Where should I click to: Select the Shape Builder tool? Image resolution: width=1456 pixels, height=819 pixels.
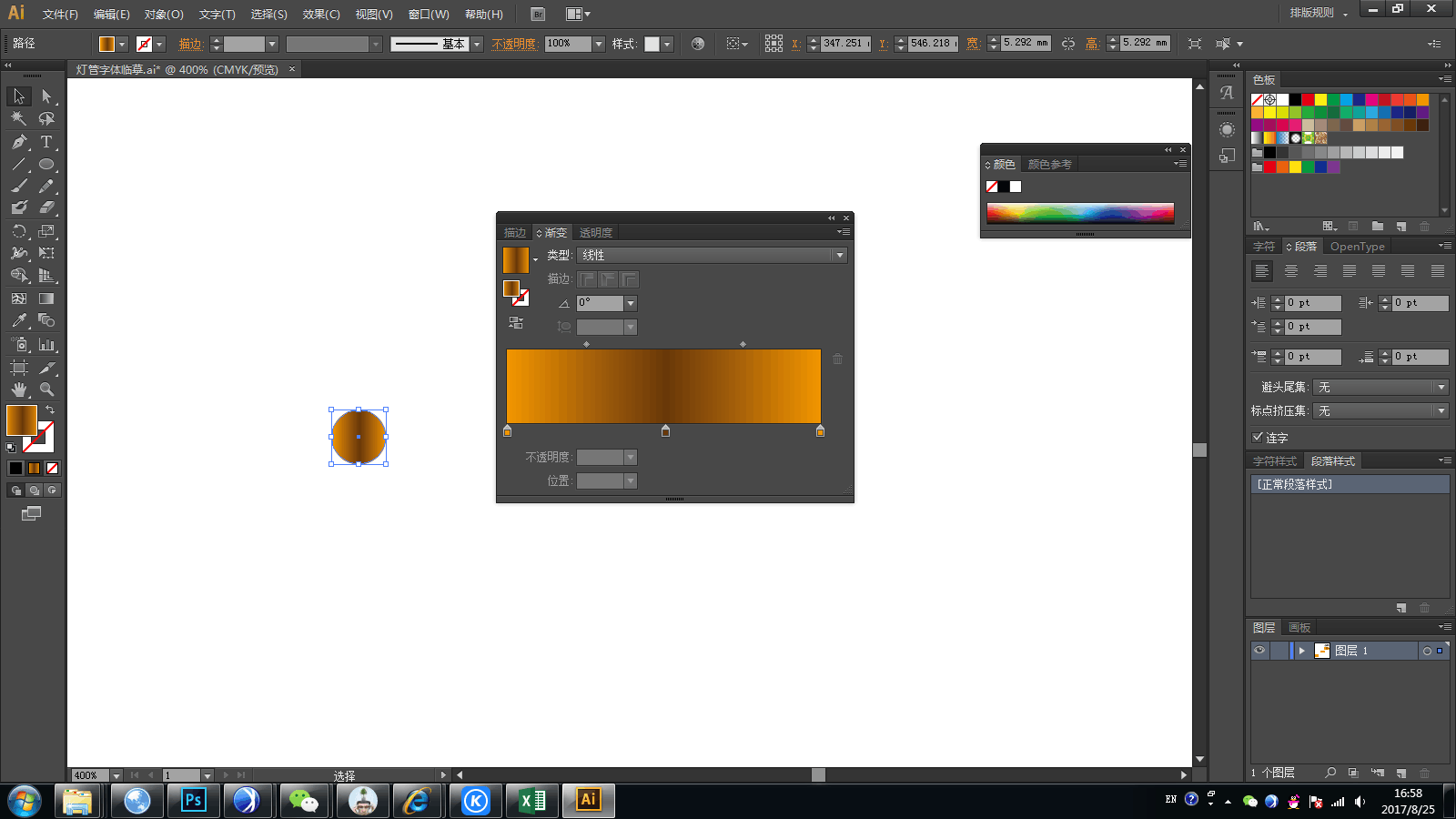18,276
